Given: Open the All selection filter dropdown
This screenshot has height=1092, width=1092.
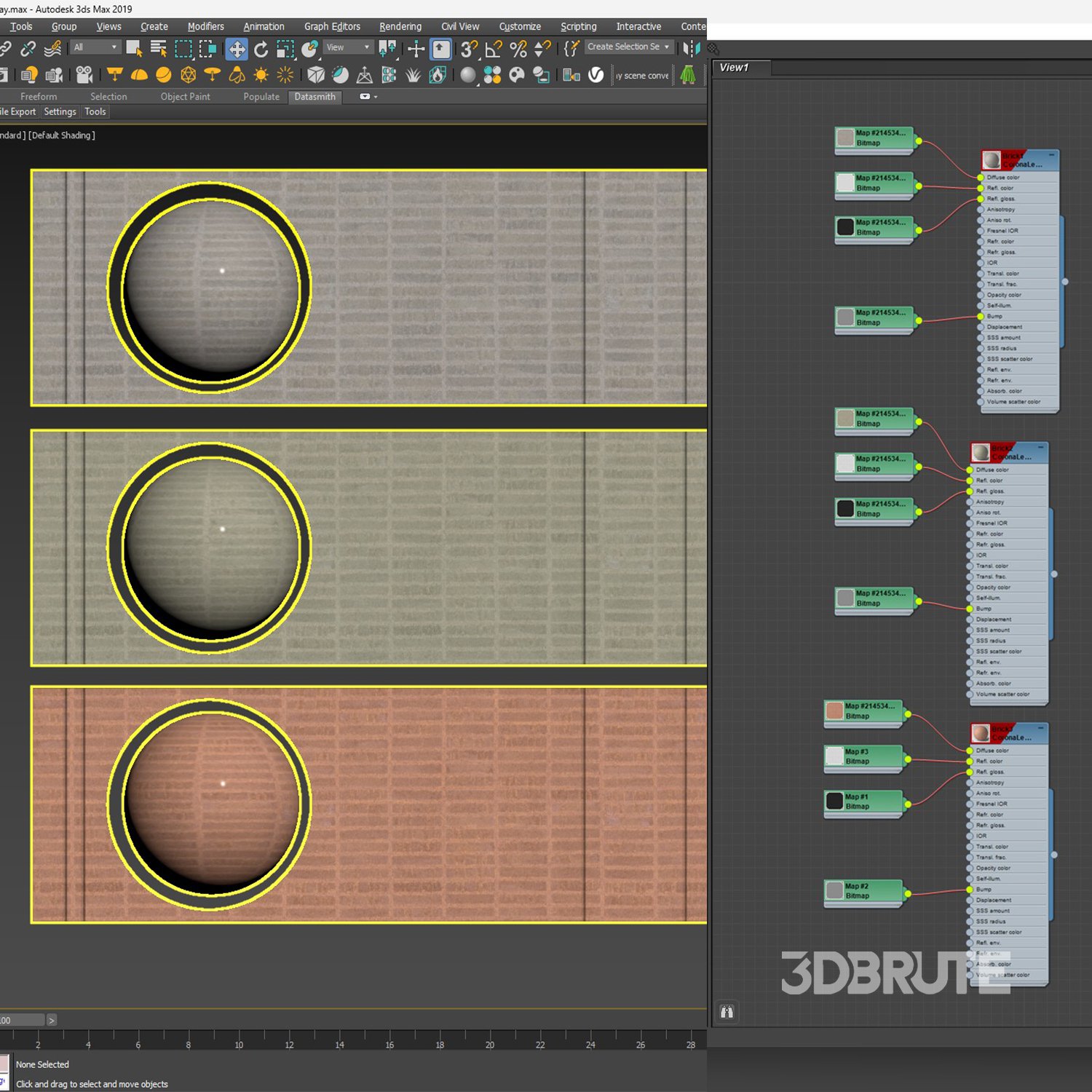Looking at the screenshot, I should tap(95, 47).
